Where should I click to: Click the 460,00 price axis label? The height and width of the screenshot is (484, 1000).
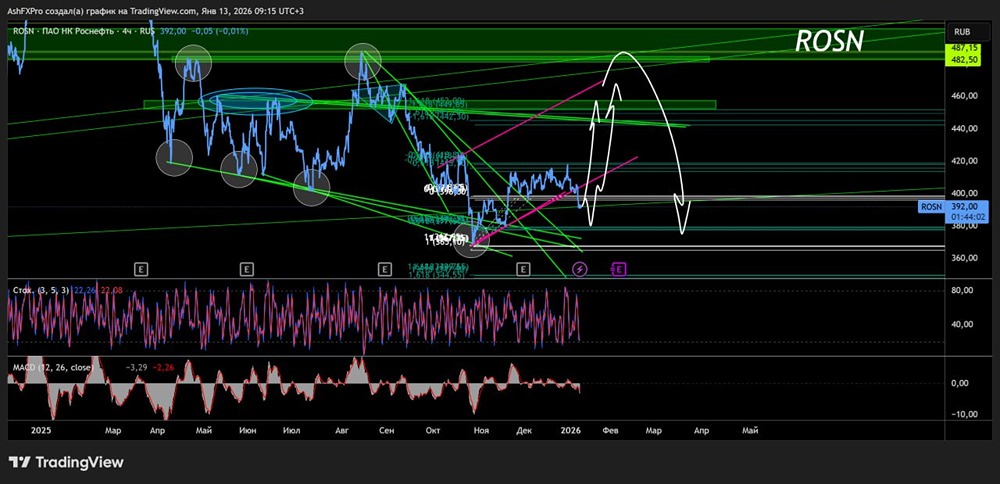(x=964, y=96)
